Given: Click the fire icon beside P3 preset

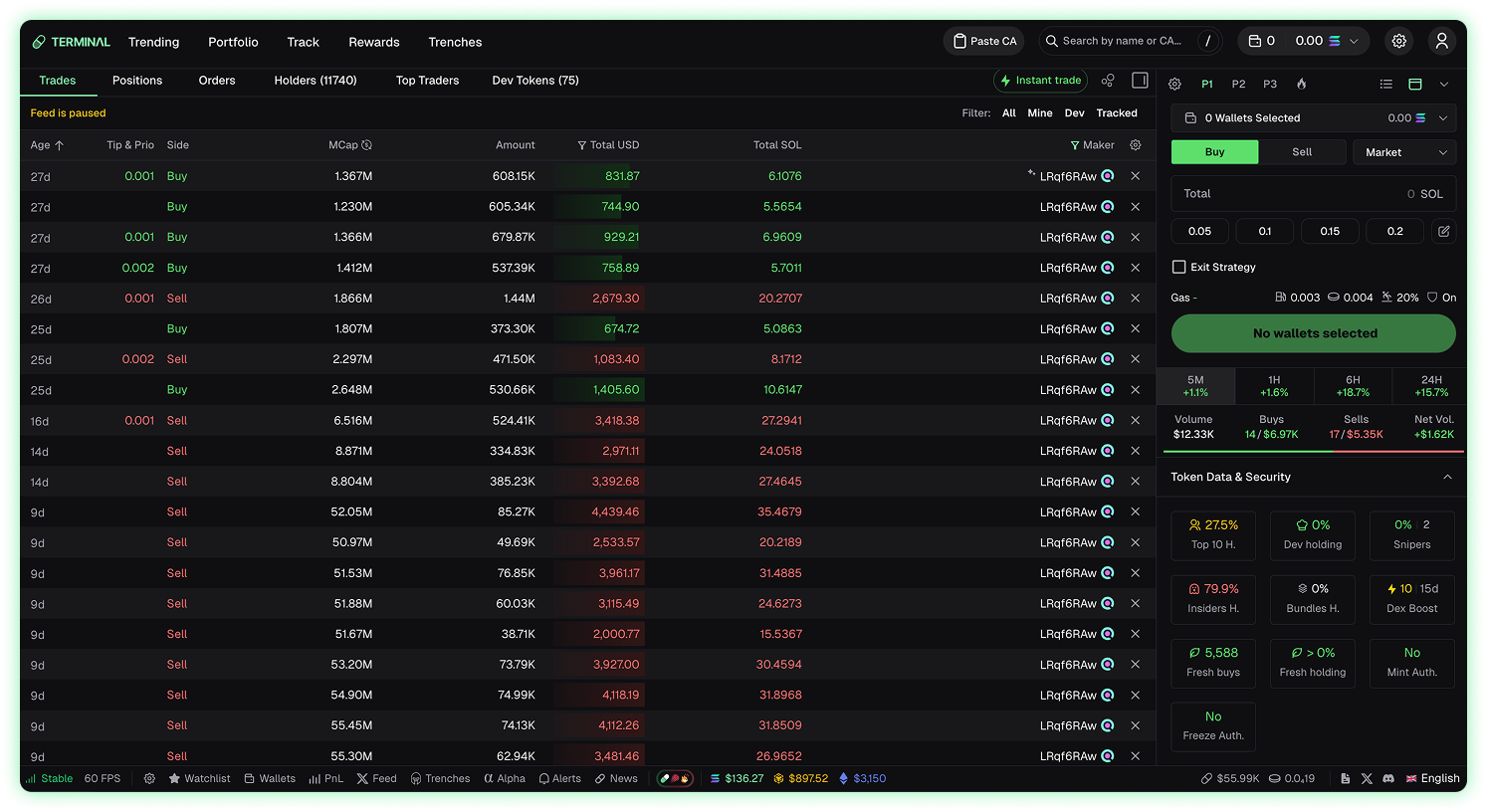Looking at the screenshot, I should click(1301, 85).
